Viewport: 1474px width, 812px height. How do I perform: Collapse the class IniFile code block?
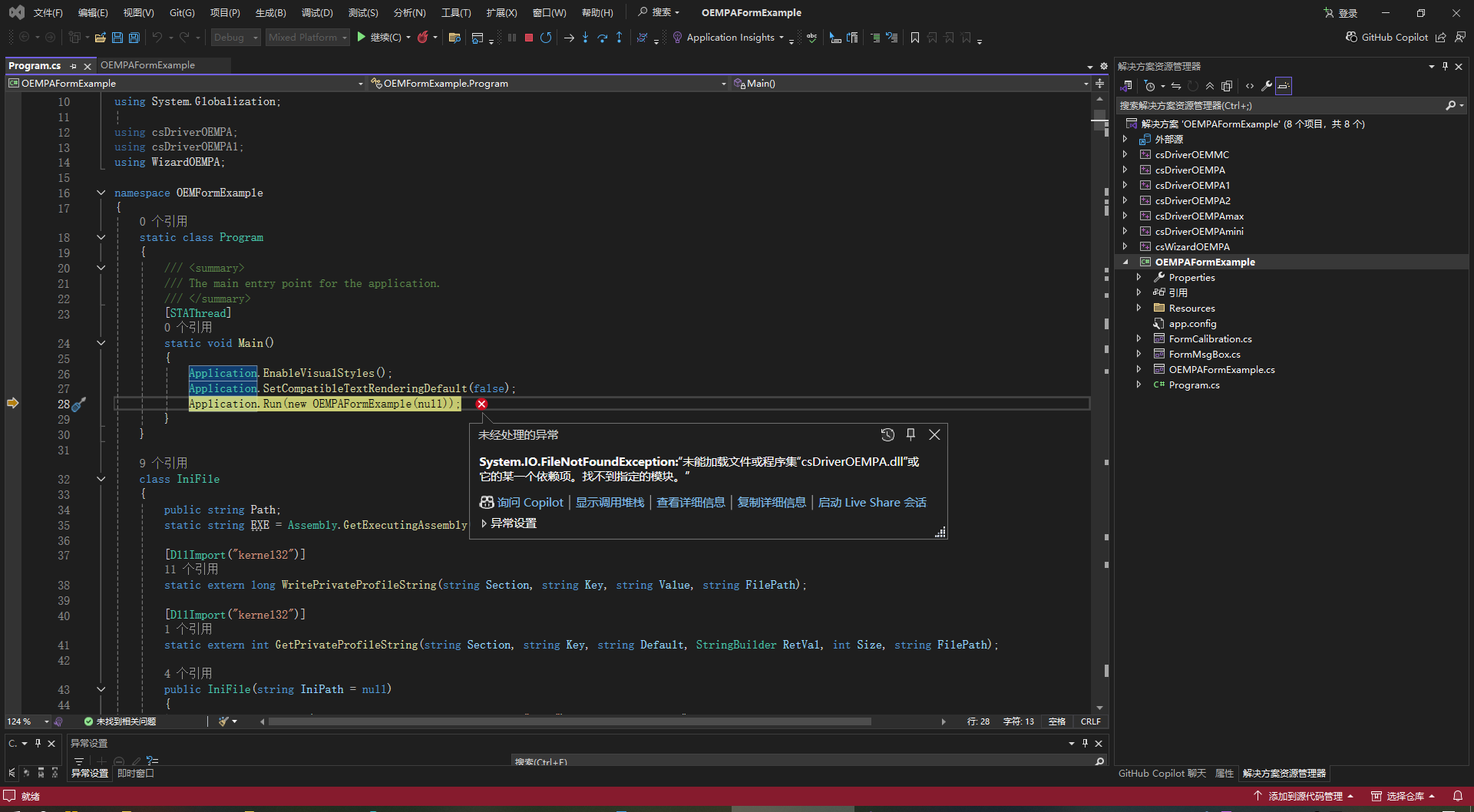tap(101, 479)
